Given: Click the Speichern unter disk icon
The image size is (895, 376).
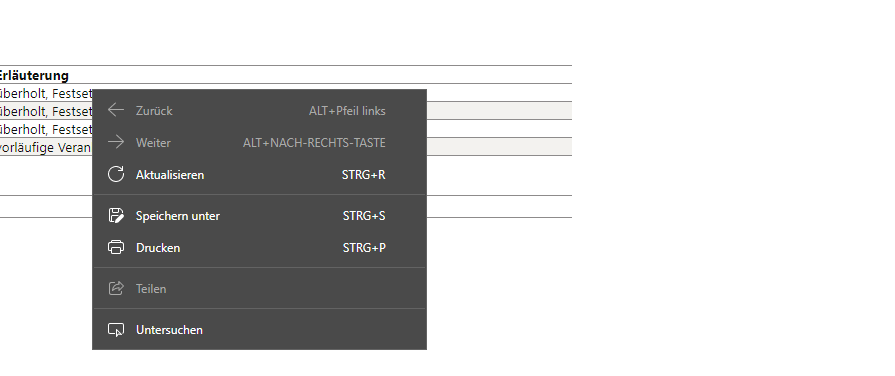Looking at the screenshot, I should pyautogui.click(x=116, y=215).
